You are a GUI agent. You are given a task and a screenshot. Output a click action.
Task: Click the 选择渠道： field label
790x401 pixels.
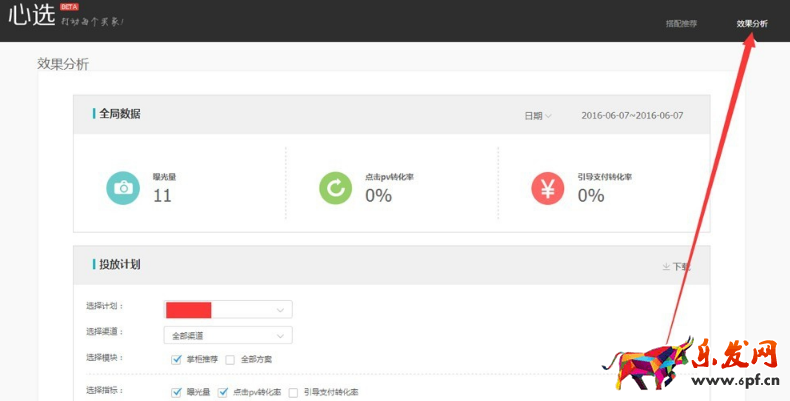pos(105,331)
